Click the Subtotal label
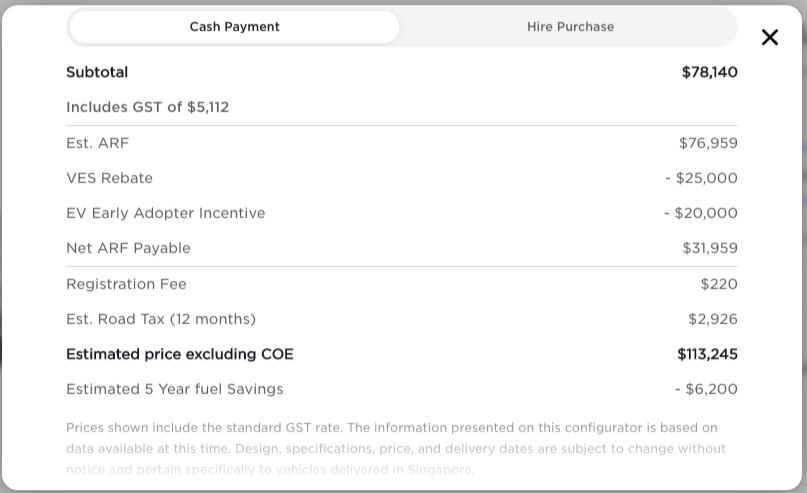Viewport: 807px width, 493px height. coord(97,72)
